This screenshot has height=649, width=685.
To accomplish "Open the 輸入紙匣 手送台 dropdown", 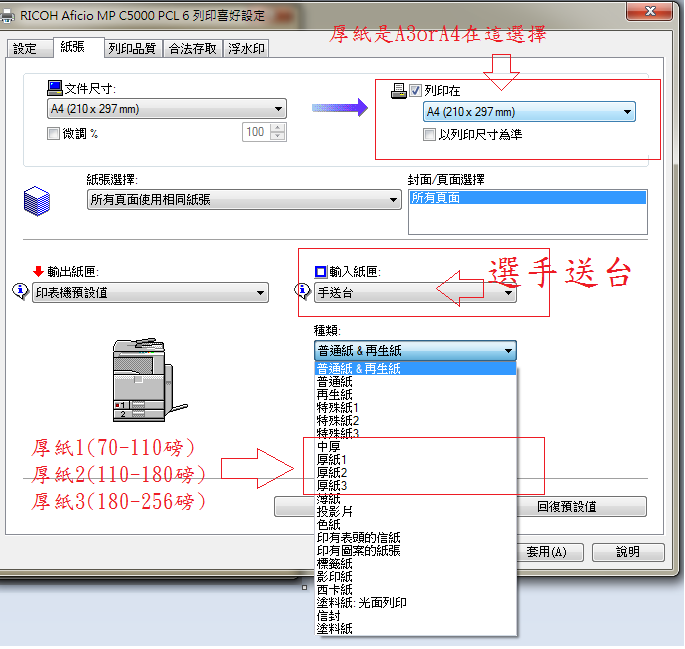I will point(415,293).
